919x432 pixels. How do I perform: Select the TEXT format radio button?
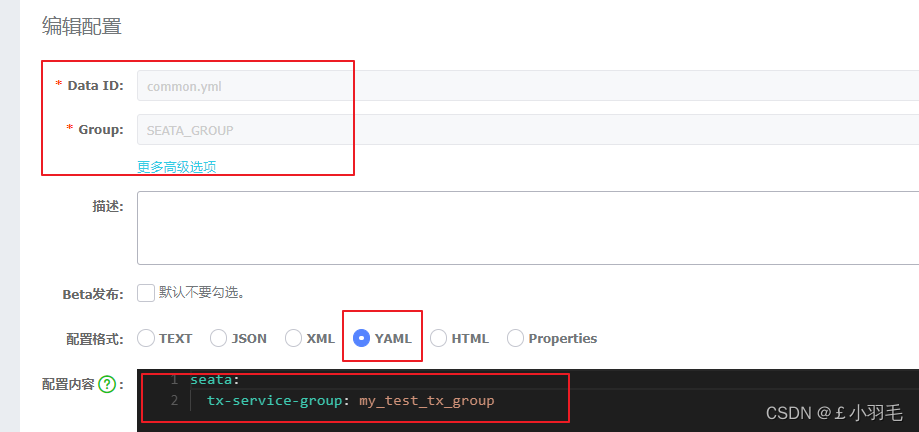[146, 338]
